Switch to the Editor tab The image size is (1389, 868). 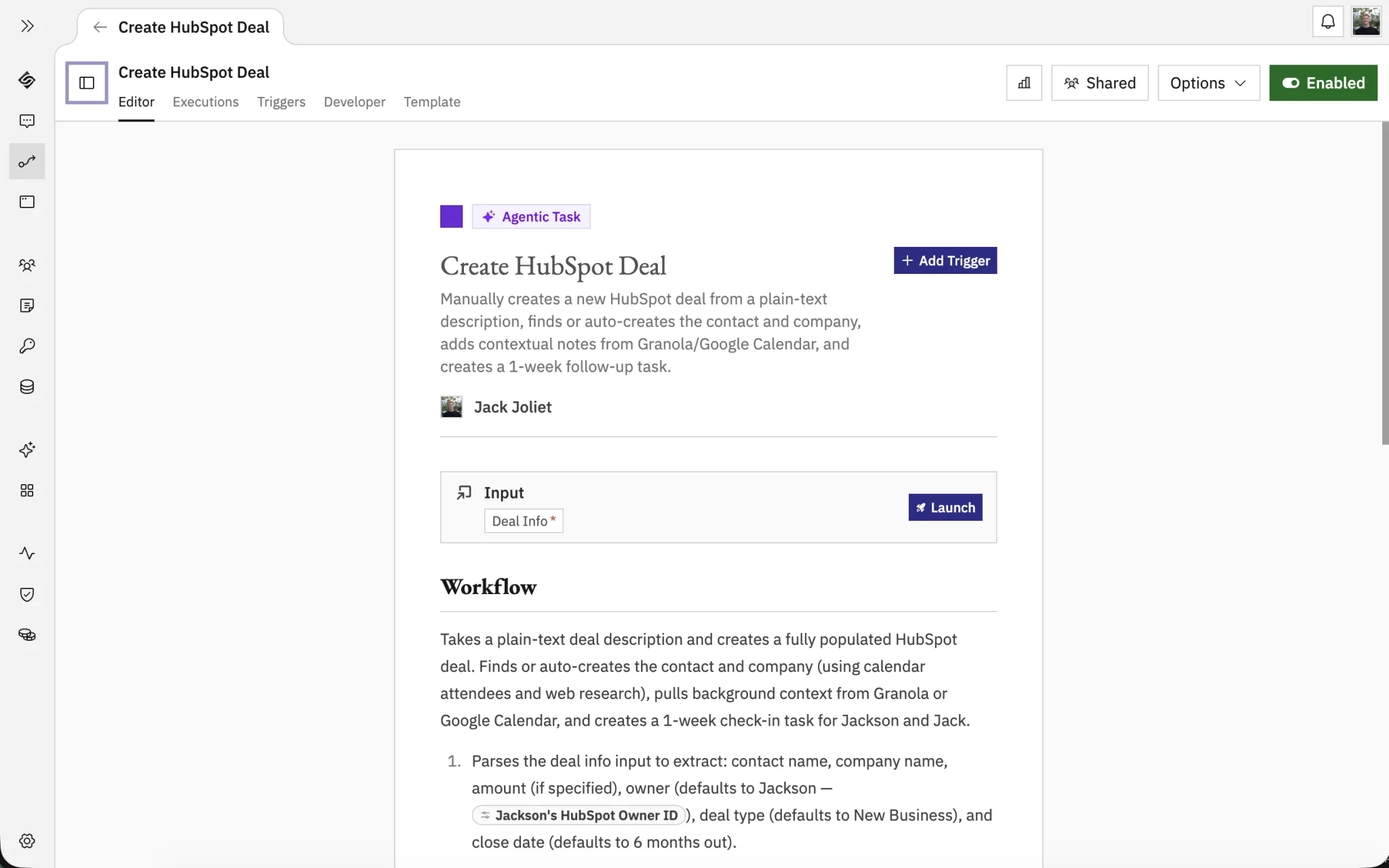tap(136, 102)
